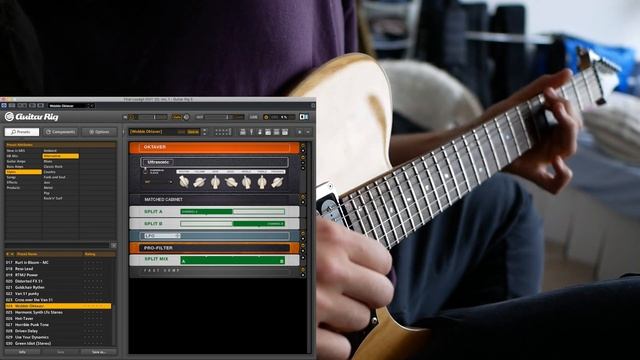Clear the preset search with the x icon
640x360 pixels.
coord(113,245)
